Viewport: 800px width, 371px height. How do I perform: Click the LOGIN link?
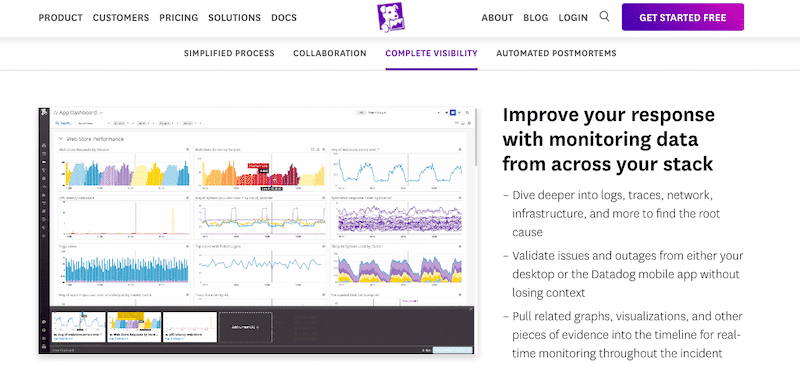click(573, 18)
